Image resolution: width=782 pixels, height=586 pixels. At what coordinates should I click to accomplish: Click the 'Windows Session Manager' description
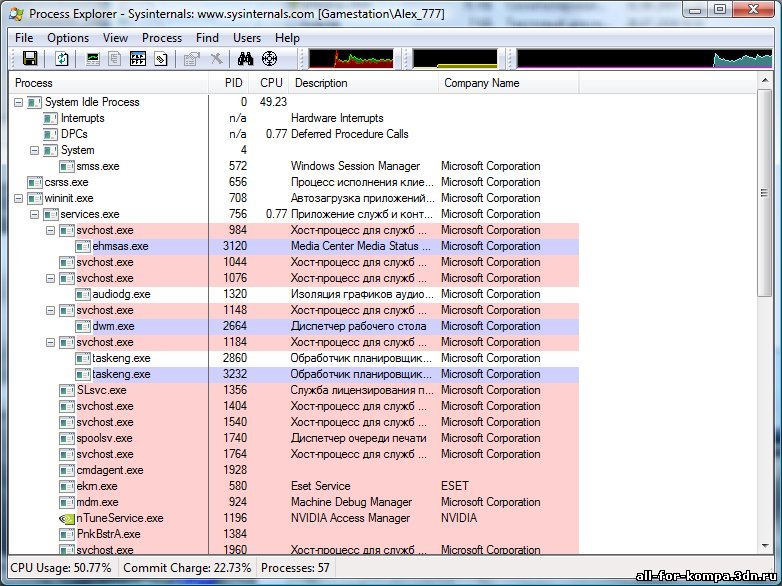pos(355,166)
